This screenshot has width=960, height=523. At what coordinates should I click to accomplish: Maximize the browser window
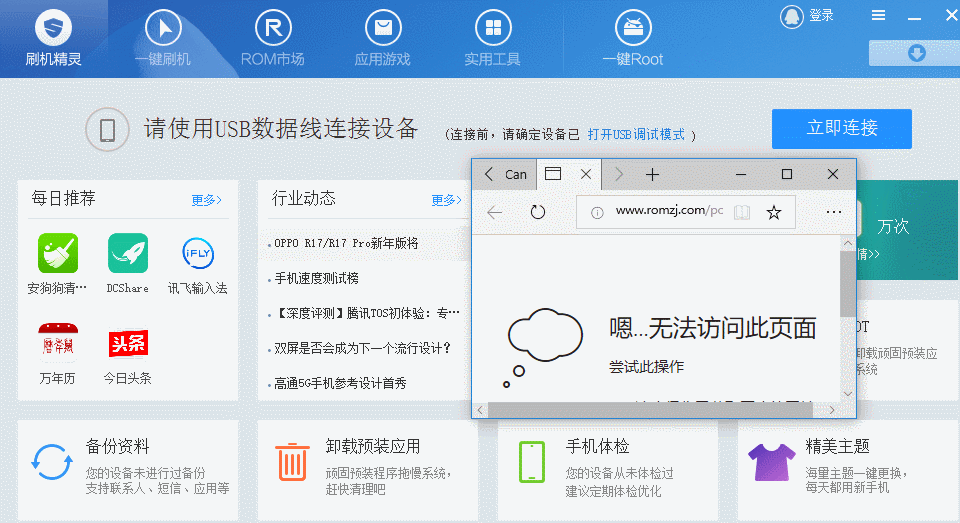(x=787, y=175)
